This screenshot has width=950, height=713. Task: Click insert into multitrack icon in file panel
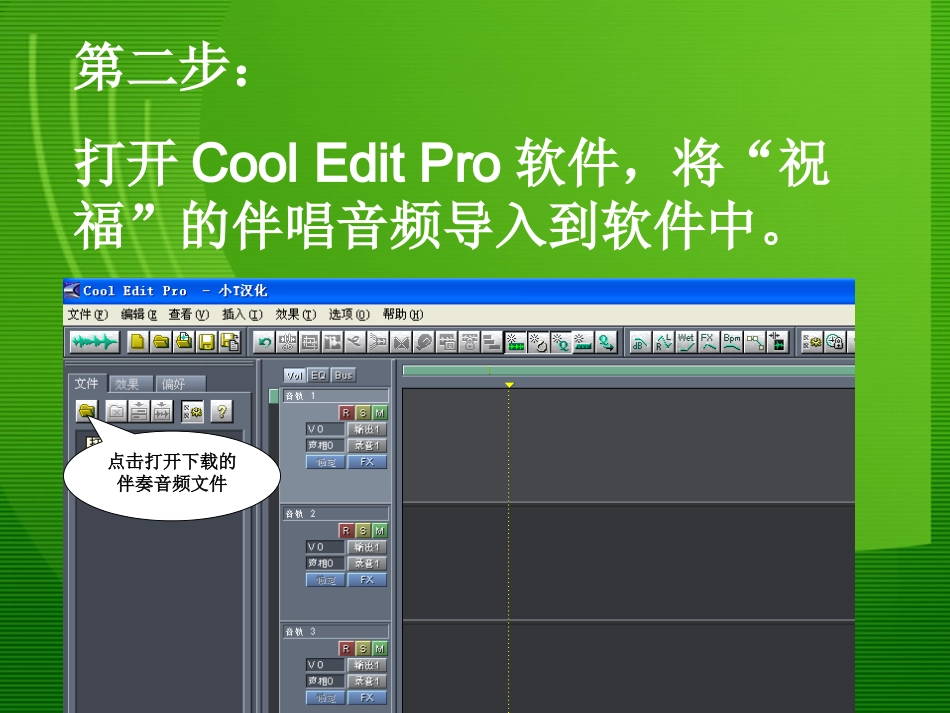coord(139,412)
